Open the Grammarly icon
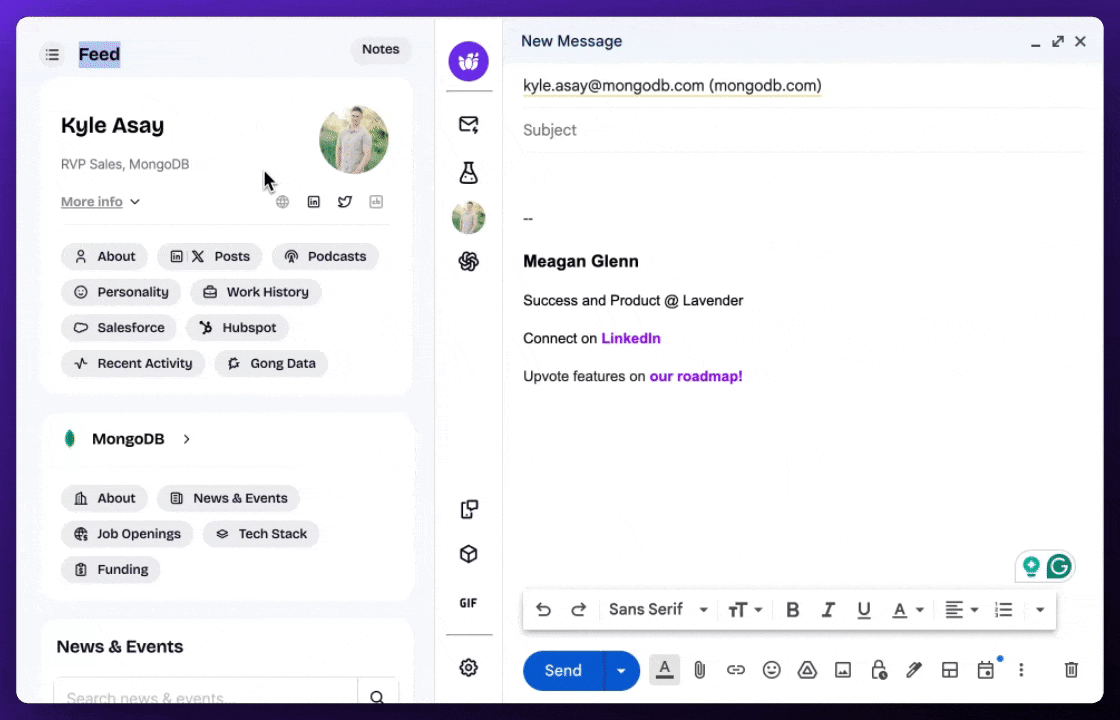1120x720 pixels. click(1059, 566)
